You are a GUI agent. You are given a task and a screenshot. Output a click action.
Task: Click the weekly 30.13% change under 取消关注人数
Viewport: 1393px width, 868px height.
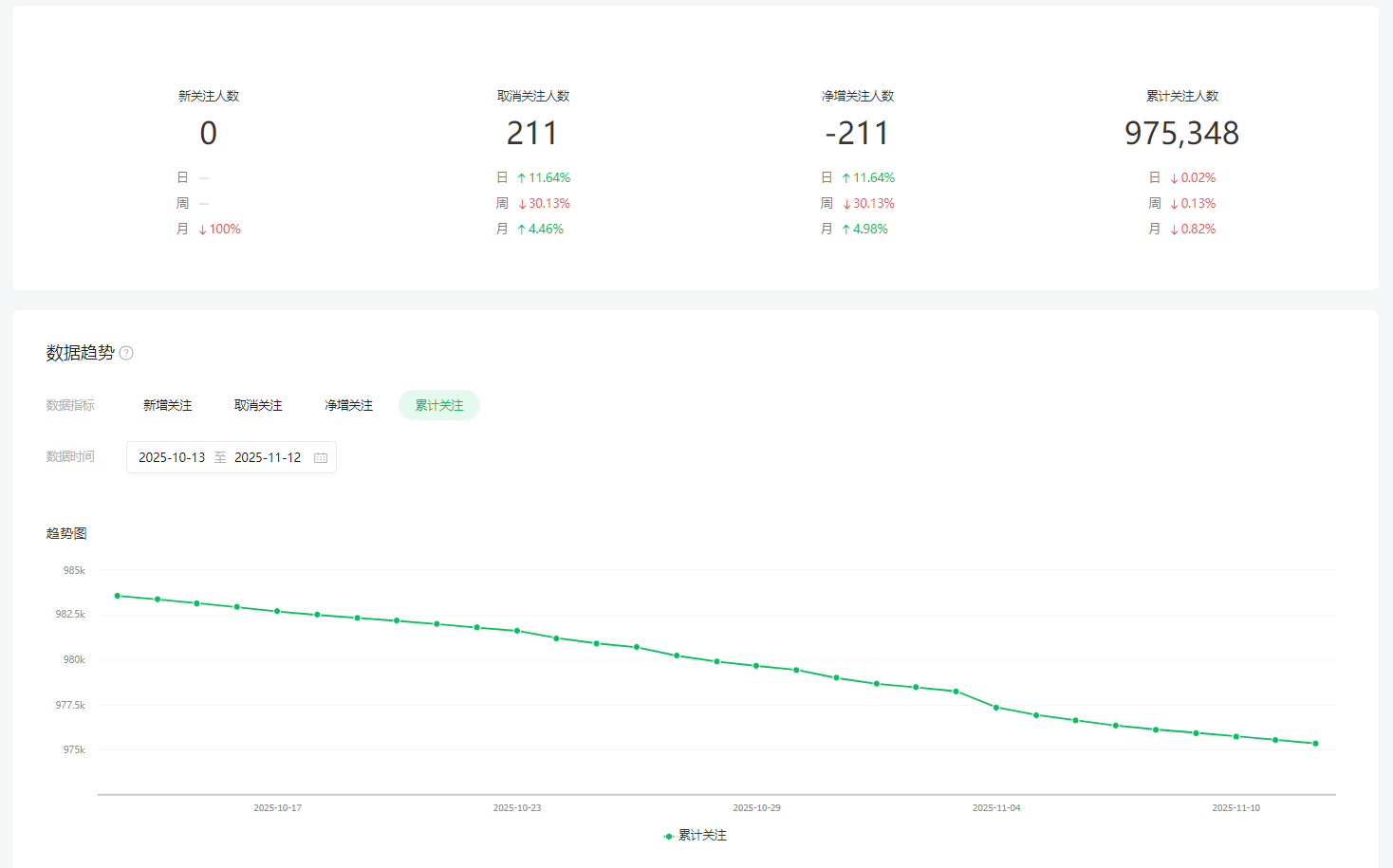click(x=544, y=203)
